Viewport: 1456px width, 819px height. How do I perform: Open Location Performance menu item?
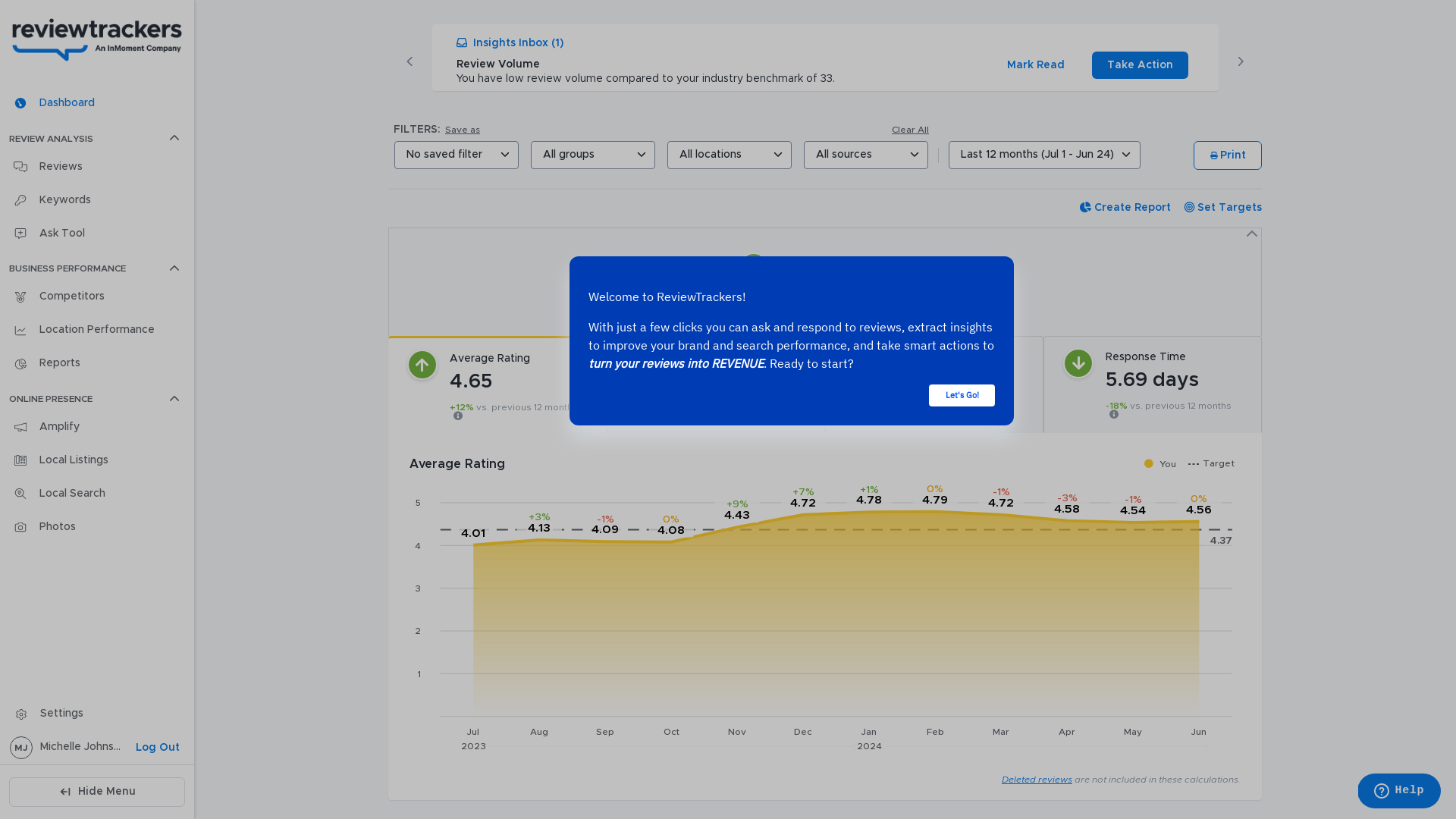click(x=96, y=330)
